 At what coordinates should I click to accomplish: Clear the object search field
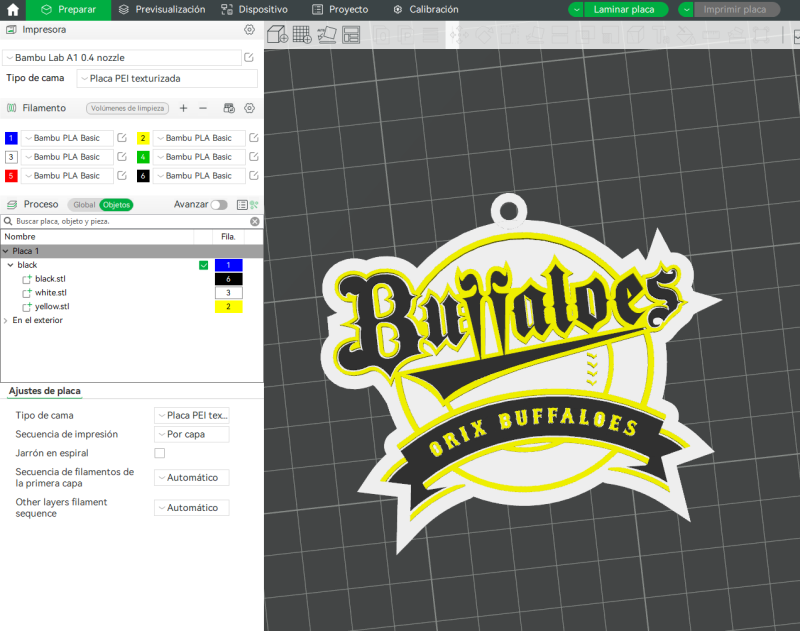click(255, 221)
